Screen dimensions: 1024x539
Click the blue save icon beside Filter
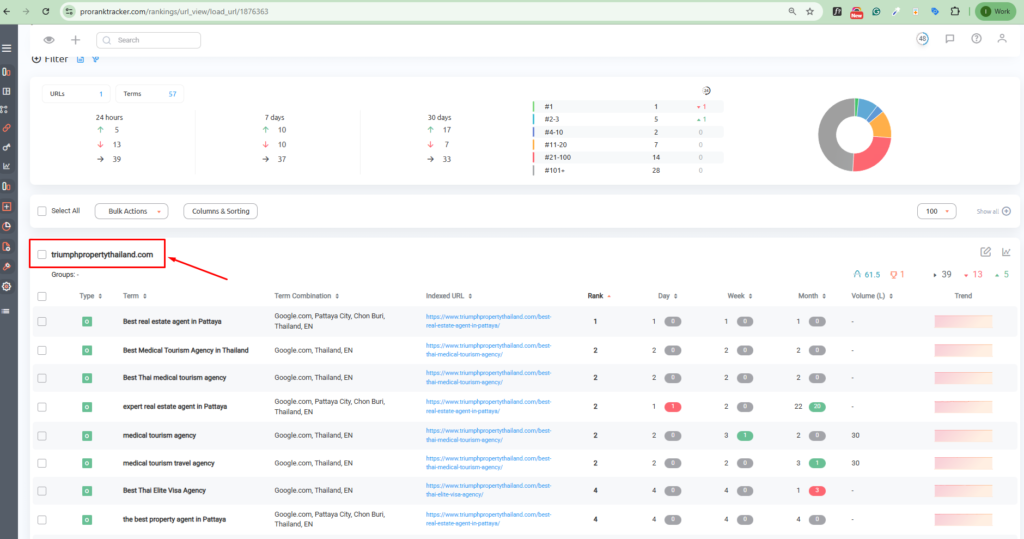[80, 59]
